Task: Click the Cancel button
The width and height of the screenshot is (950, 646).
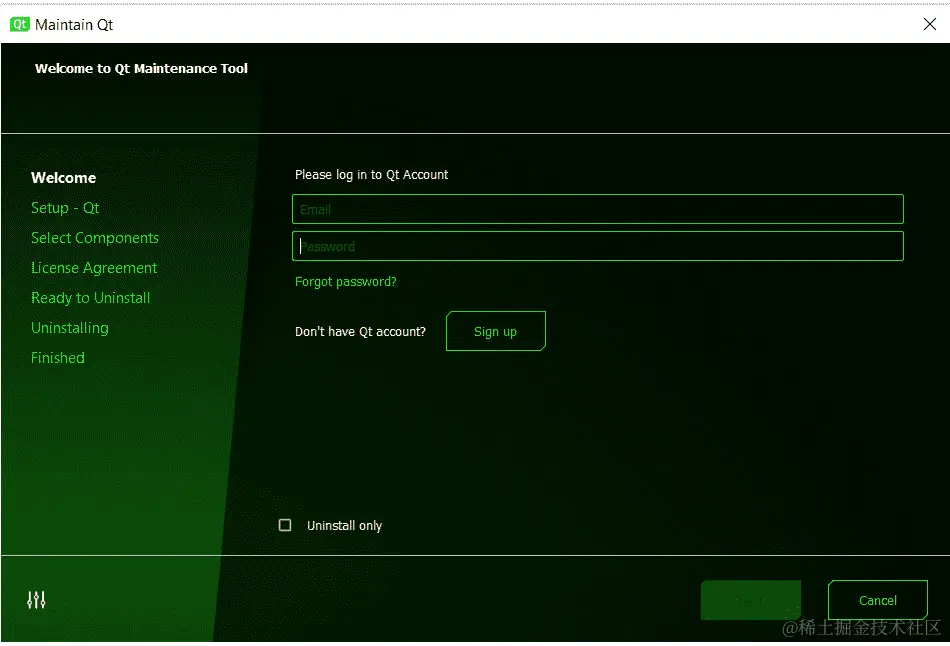Action: (x=877, y=600)
